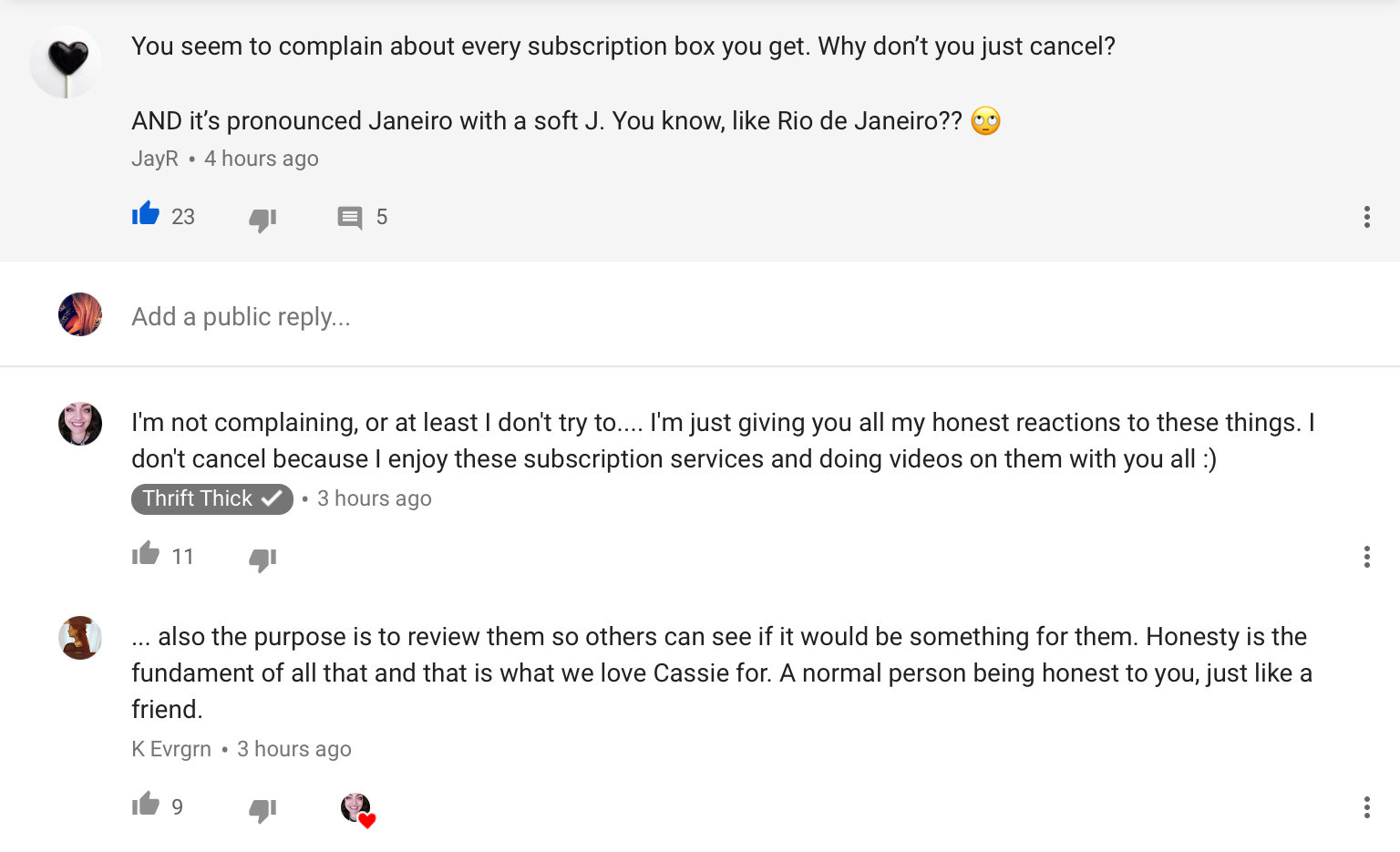Toggle the blue like on JayR's comment
This screenshot has height=852, width=1400.
[x=146, y=214]
